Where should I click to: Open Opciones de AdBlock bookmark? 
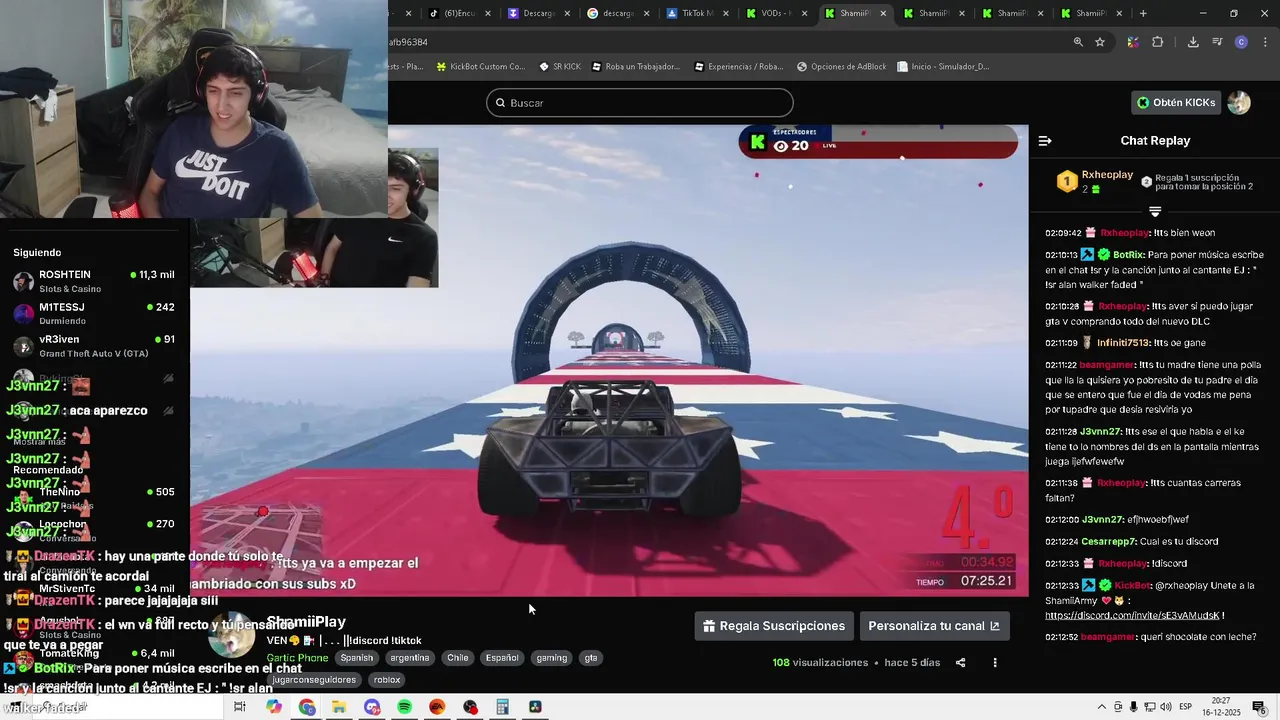[x=842, y=67]
